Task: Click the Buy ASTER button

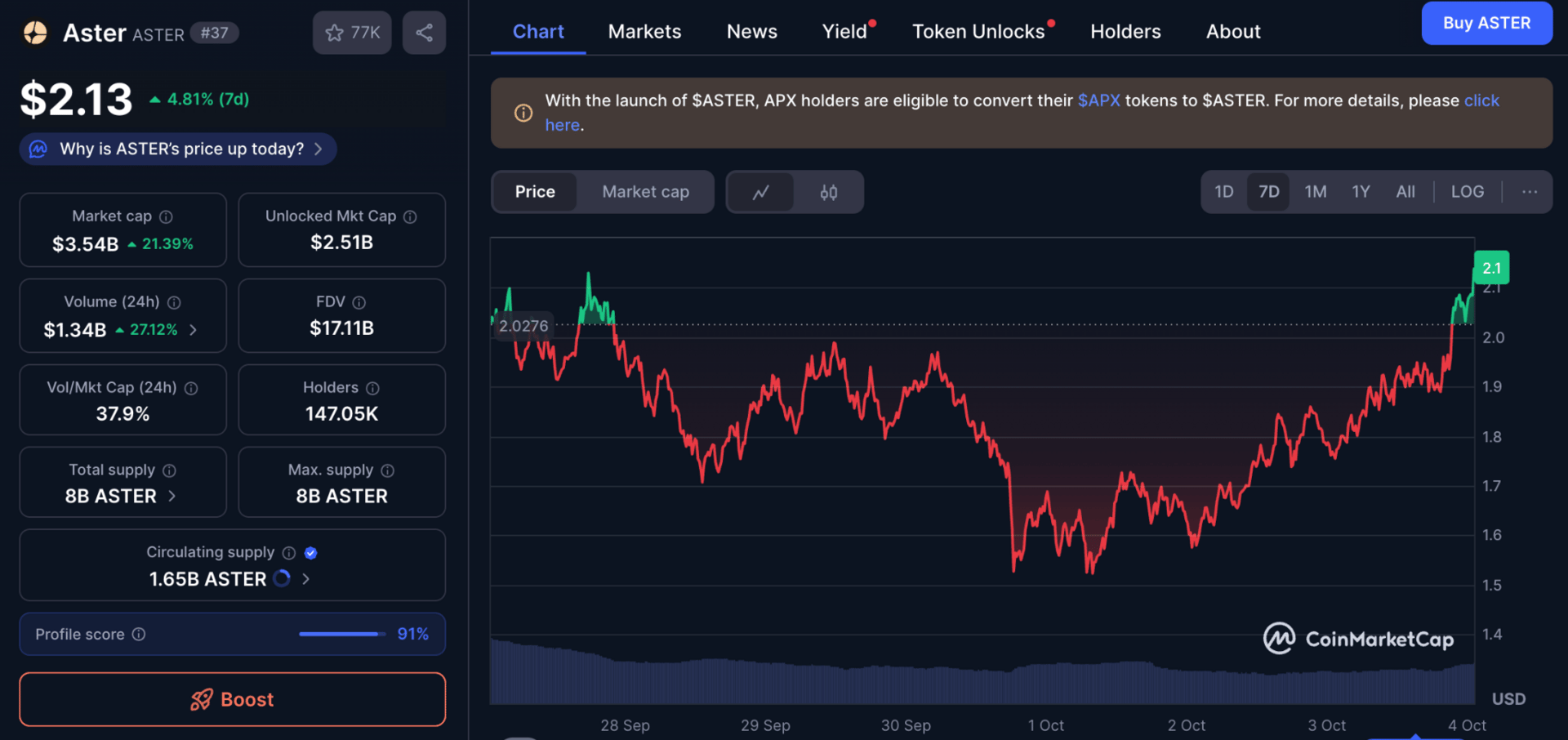Action: tap(1486, 23)
